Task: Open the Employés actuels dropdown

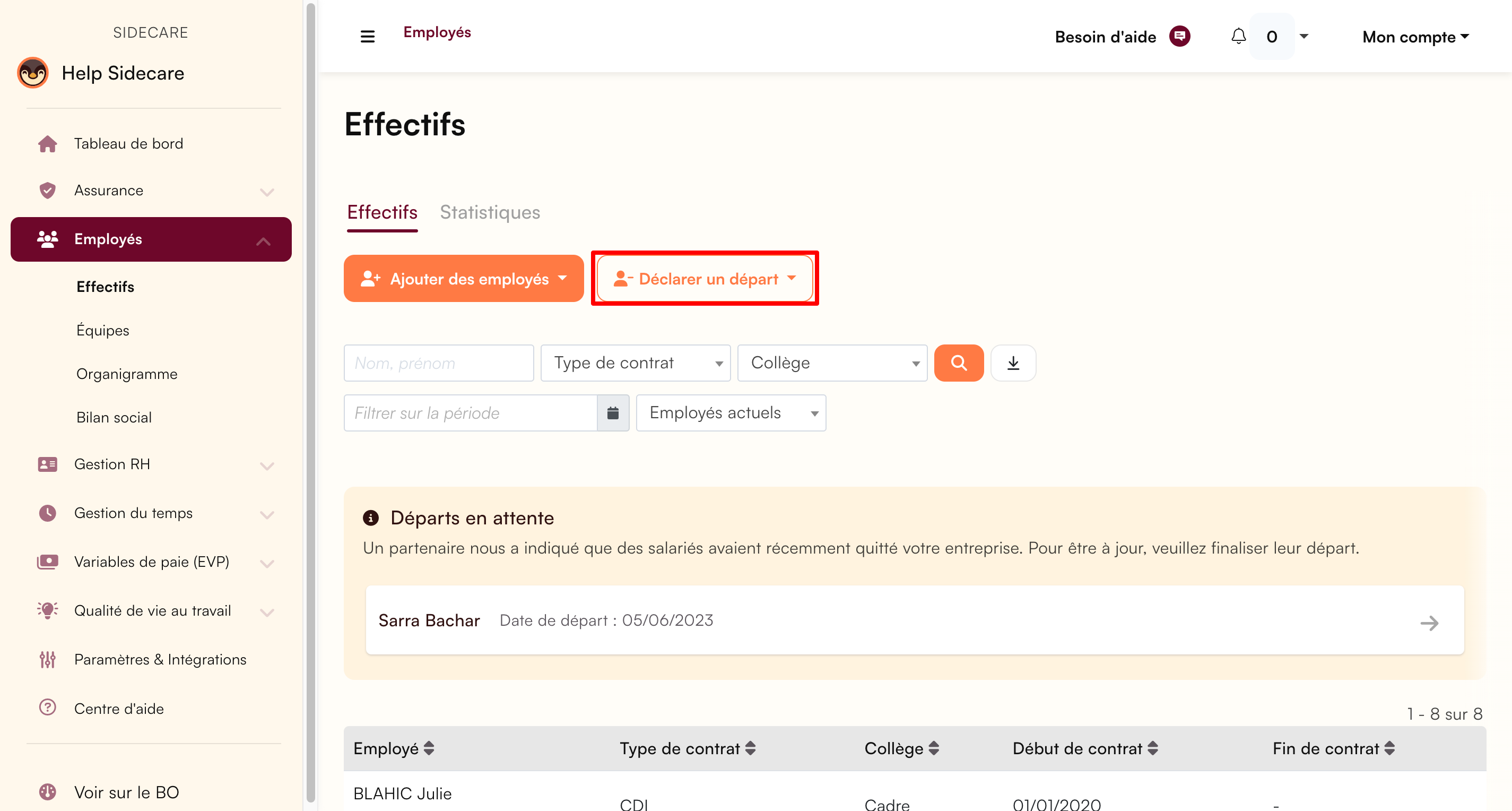Action: [731, 413]
